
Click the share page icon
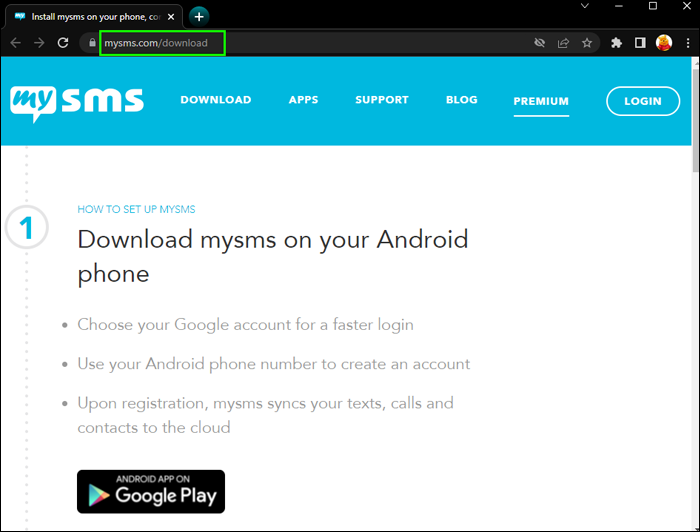pyautogui.click(x=563, y=43)
